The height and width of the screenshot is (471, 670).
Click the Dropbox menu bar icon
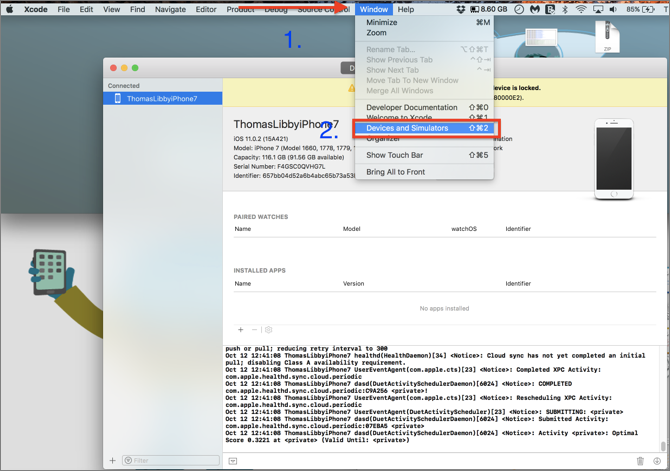(461, 9)
